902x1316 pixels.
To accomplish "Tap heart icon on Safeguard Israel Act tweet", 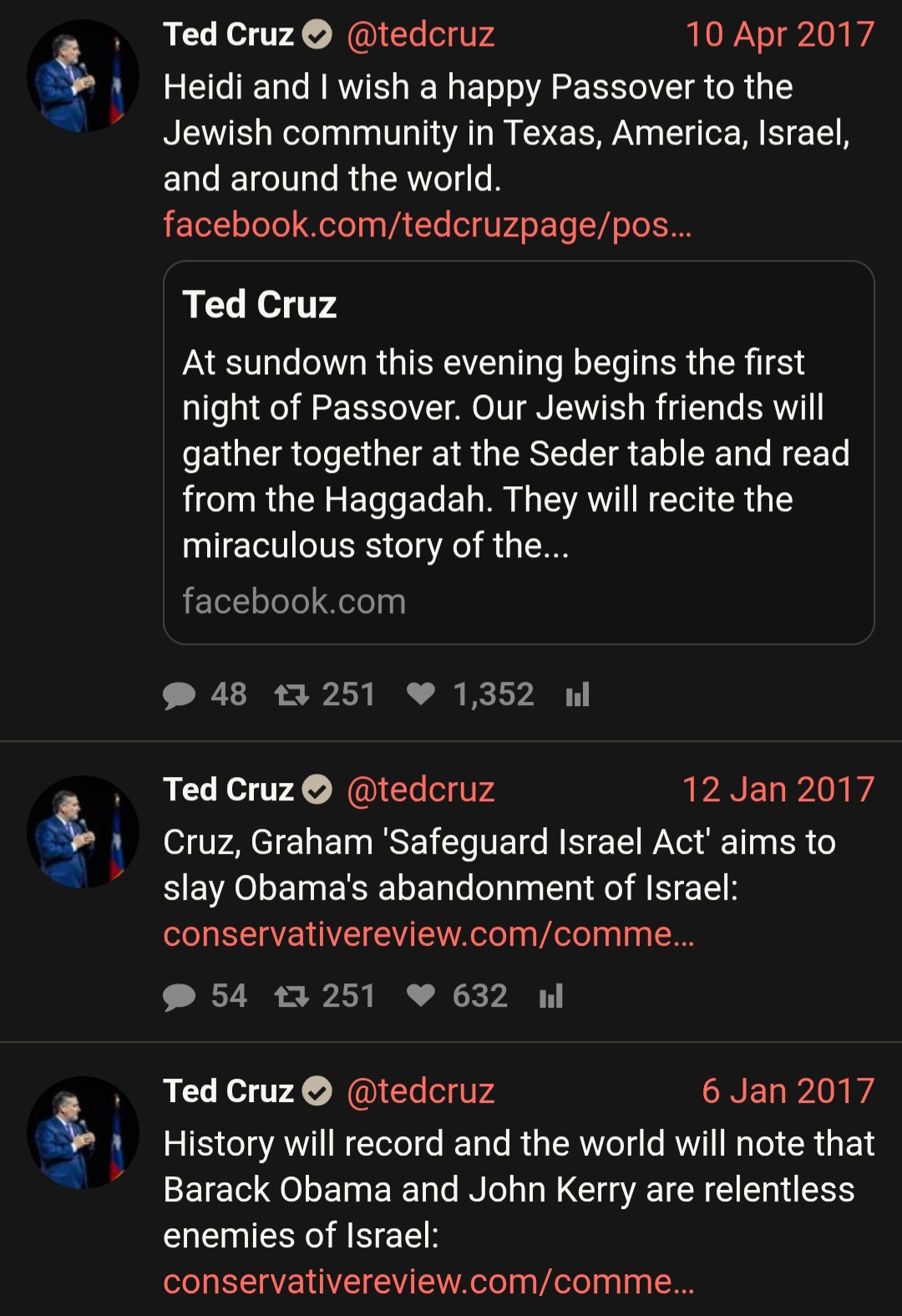I will 421,995.
